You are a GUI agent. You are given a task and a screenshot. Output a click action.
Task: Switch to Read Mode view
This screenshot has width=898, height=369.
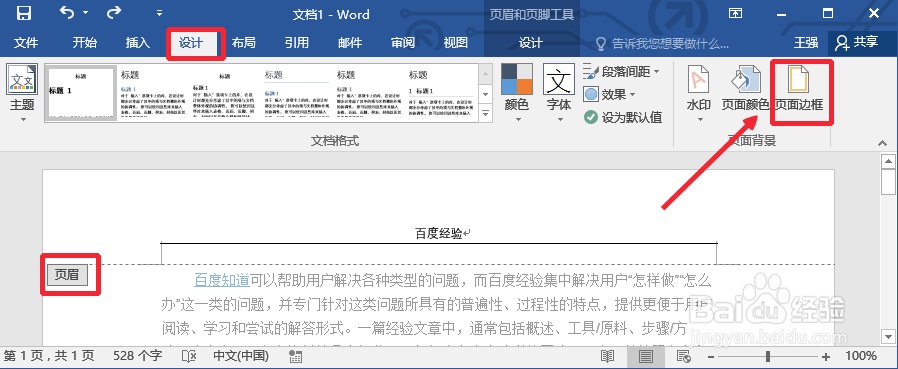608,356
